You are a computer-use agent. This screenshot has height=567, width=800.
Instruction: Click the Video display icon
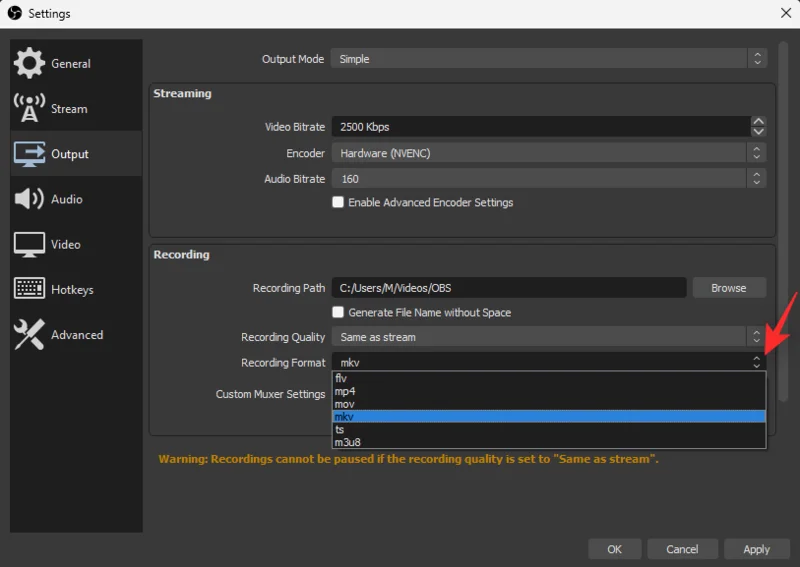click(28, 244)
